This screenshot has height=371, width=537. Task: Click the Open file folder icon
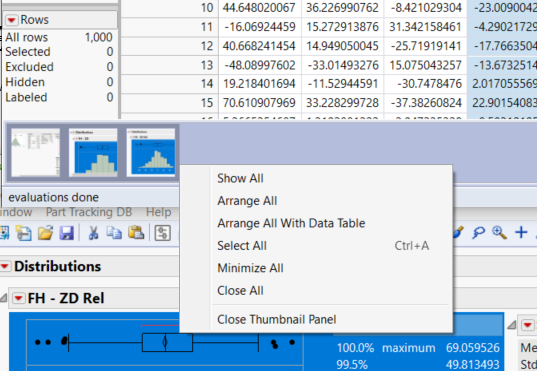46,233
